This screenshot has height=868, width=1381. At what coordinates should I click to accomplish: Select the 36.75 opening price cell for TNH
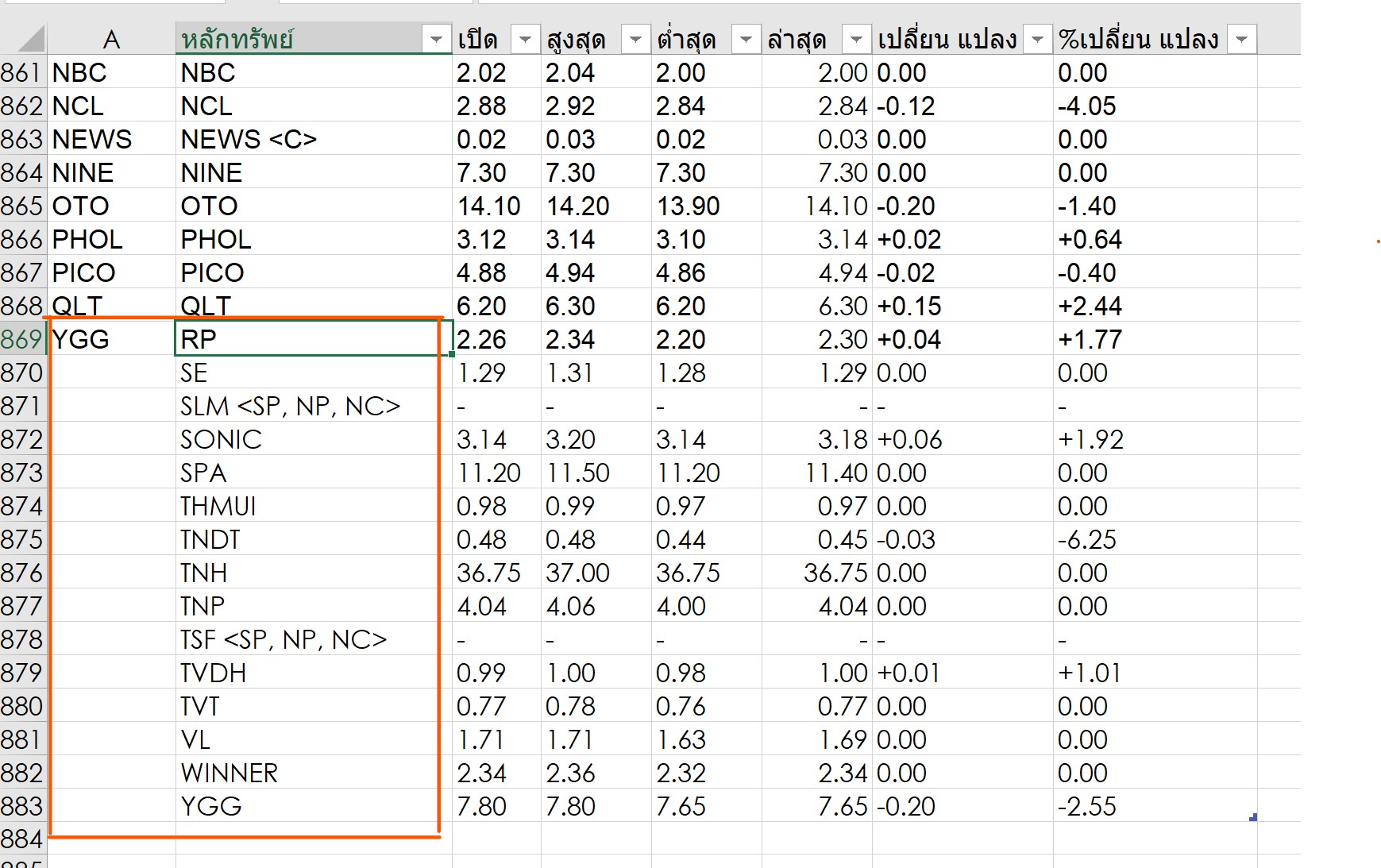(496, 573)
